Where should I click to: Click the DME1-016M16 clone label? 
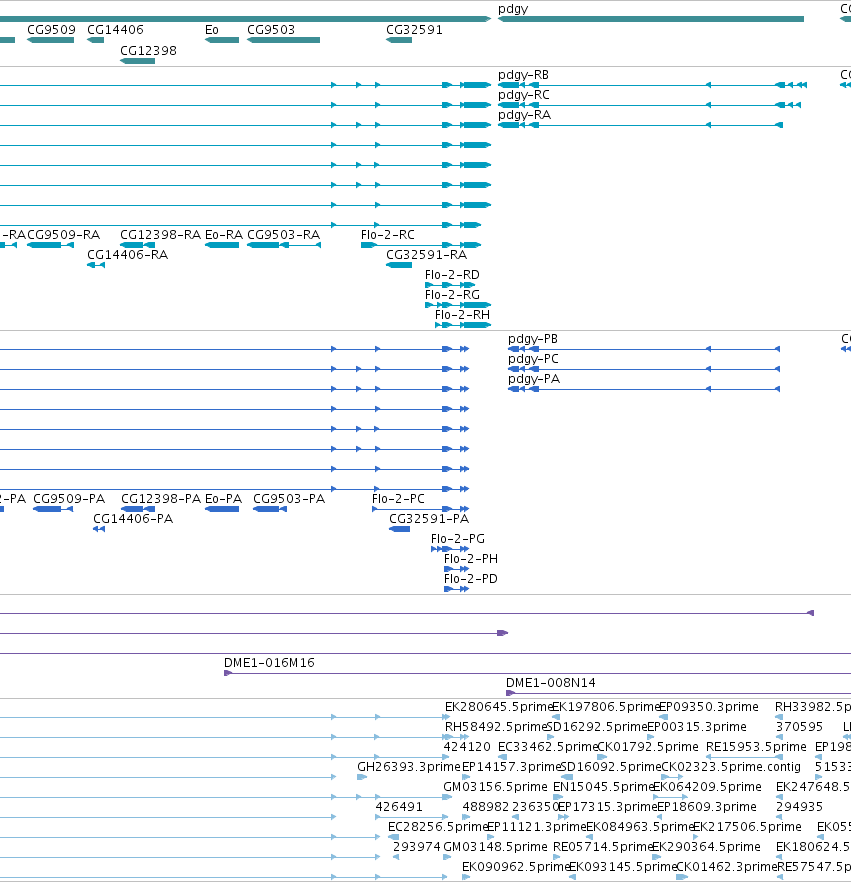[269, 663]
